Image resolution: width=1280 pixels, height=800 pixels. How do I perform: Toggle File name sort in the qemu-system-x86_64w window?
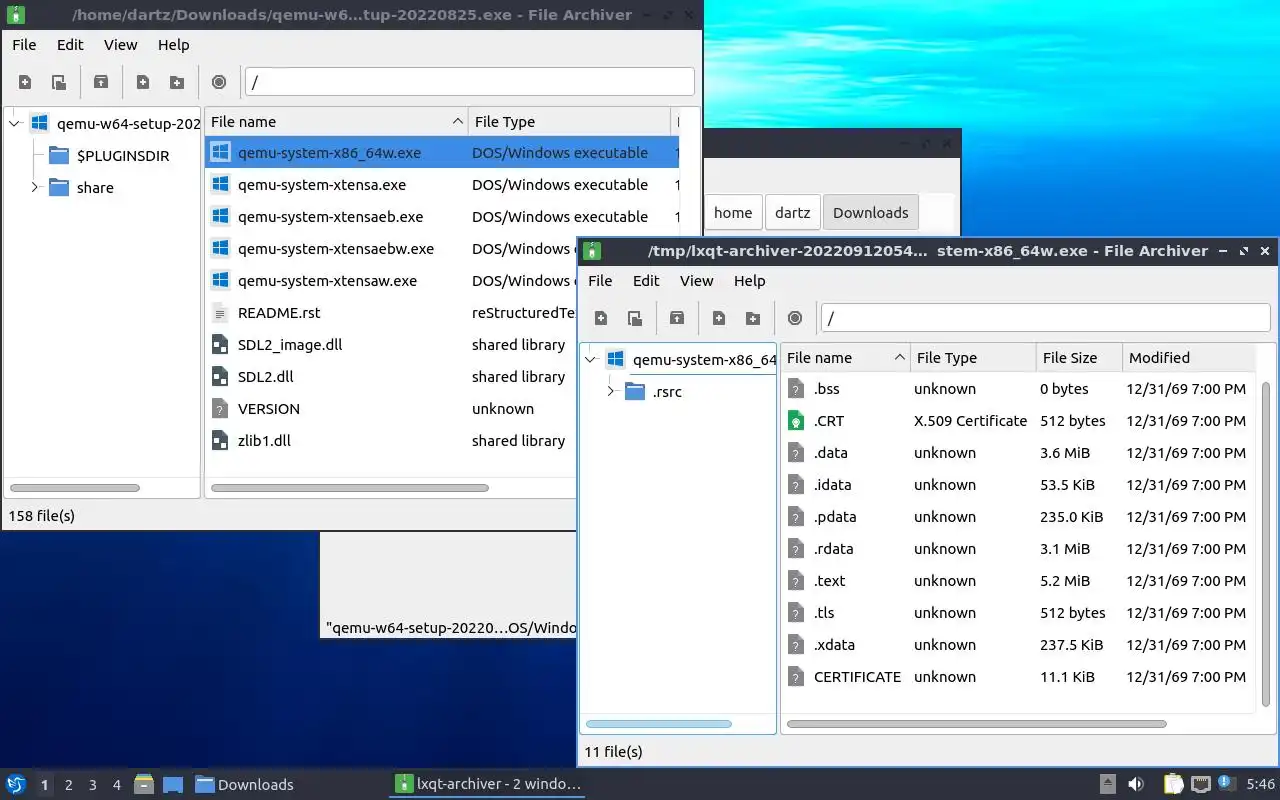point(846,357)
